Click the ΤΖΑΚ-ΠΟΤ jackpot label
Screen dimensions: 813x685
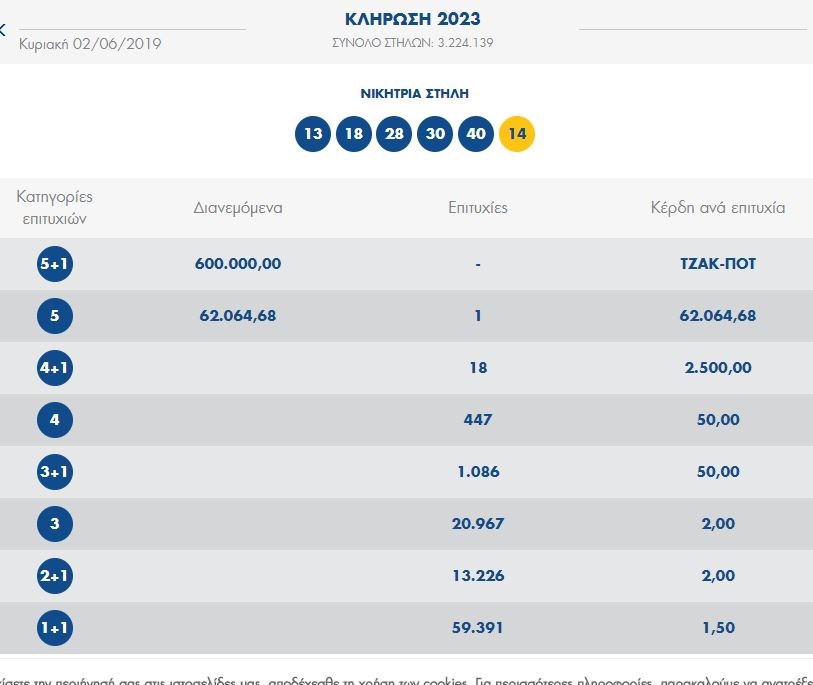point(716,264)
